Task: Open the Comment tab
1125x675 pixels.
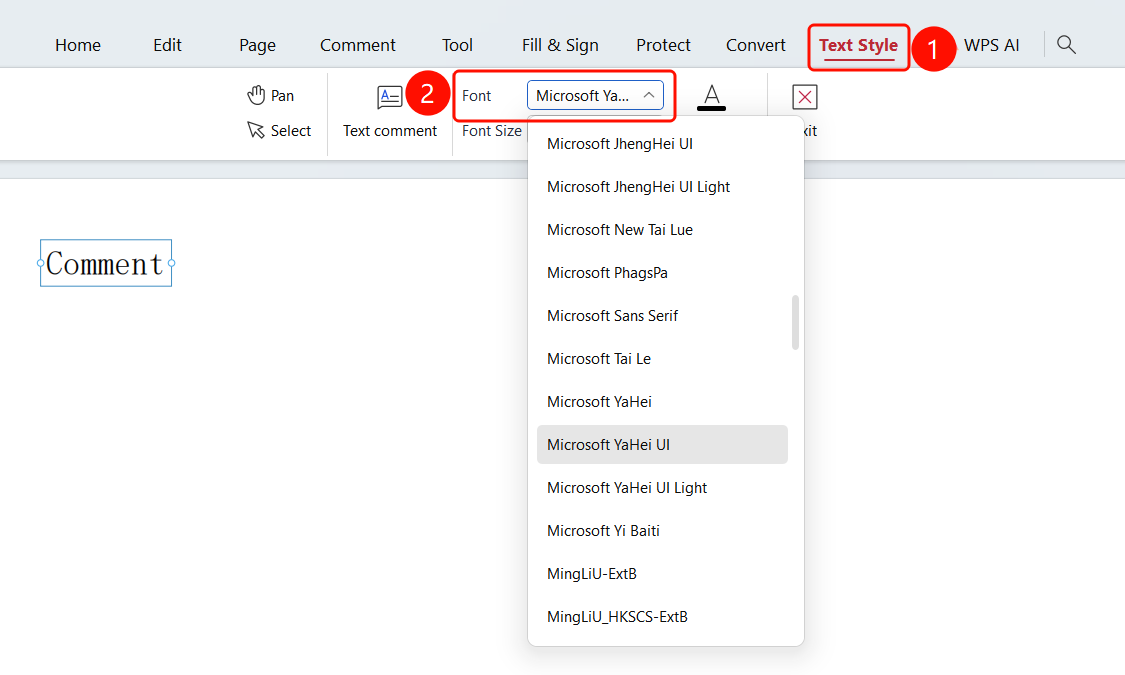Action: [357, 45]
